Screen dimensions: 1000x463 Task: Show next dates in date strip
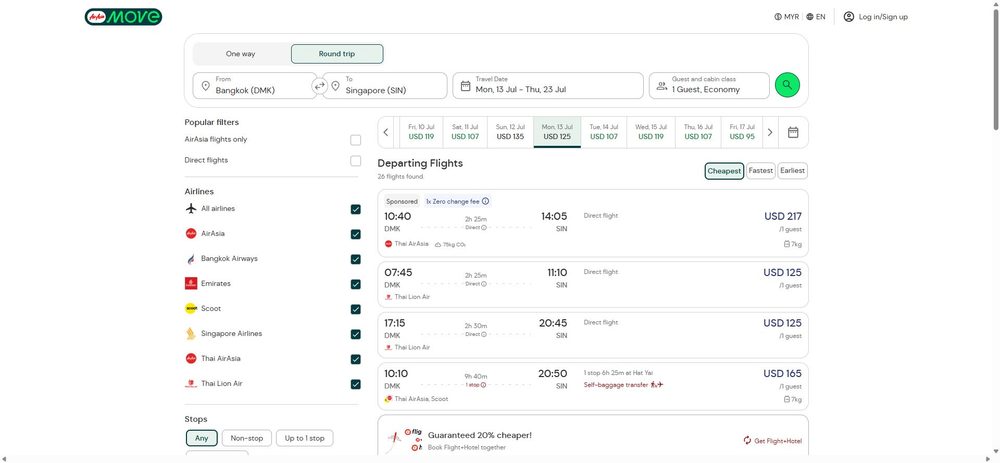click(770, 132)
